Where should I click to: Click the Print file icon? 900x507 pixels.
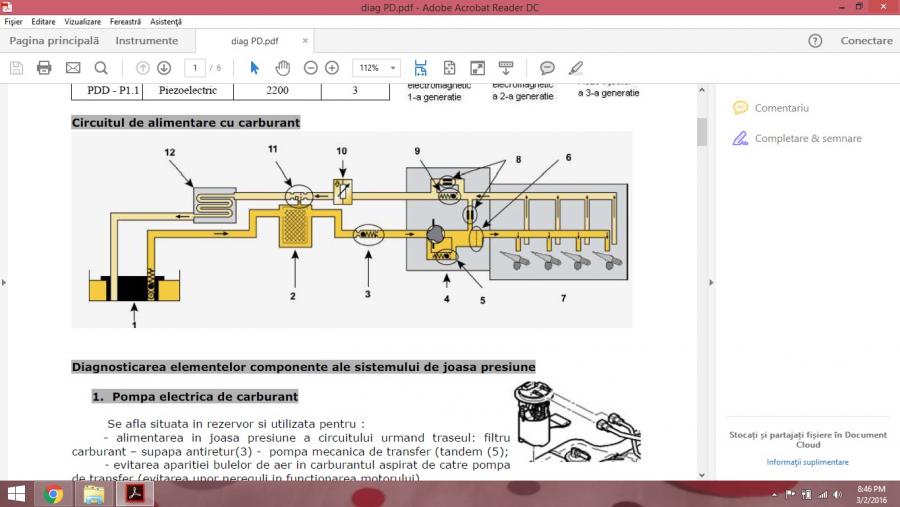pos(44,68)
